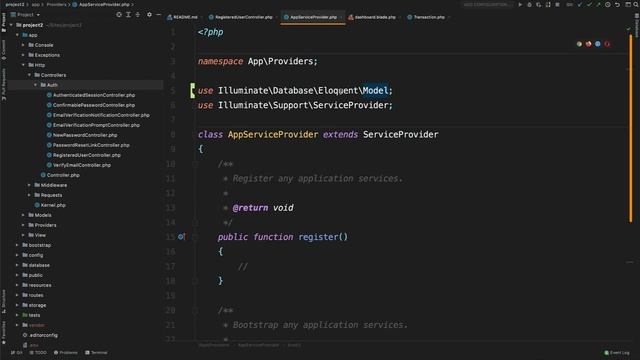Fold the register() function at line 15

195,237
